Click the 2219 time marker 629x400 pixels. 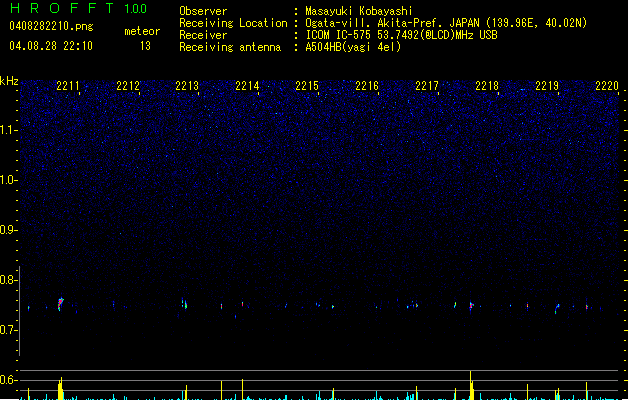pyautogui.click(x=547, y=86)
